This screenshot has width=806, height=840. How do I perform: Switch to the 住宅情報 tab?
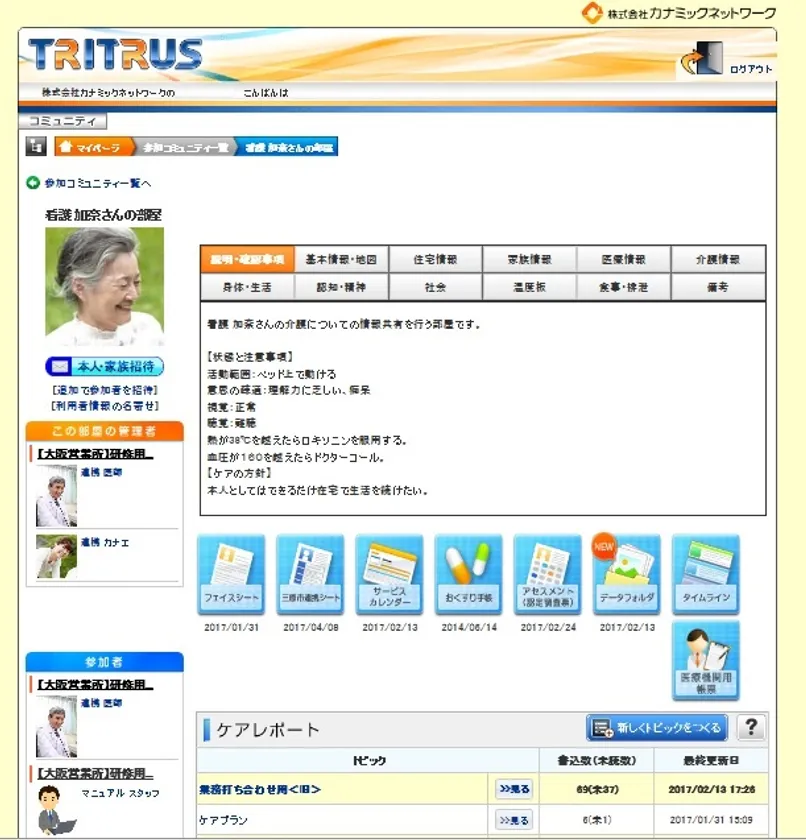pos(435,259)
